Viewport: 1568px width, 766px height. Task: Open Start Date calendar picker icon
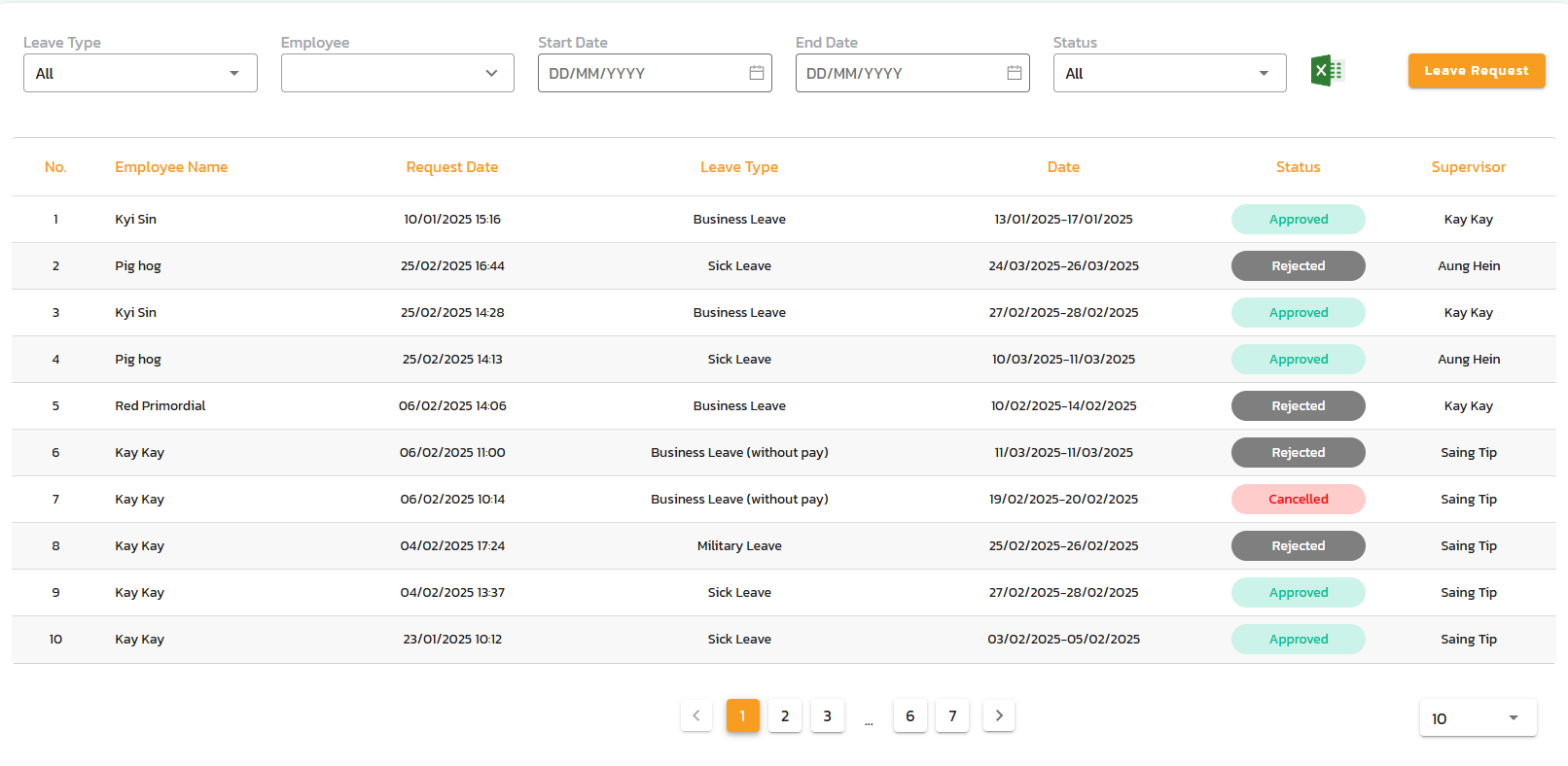756,73
